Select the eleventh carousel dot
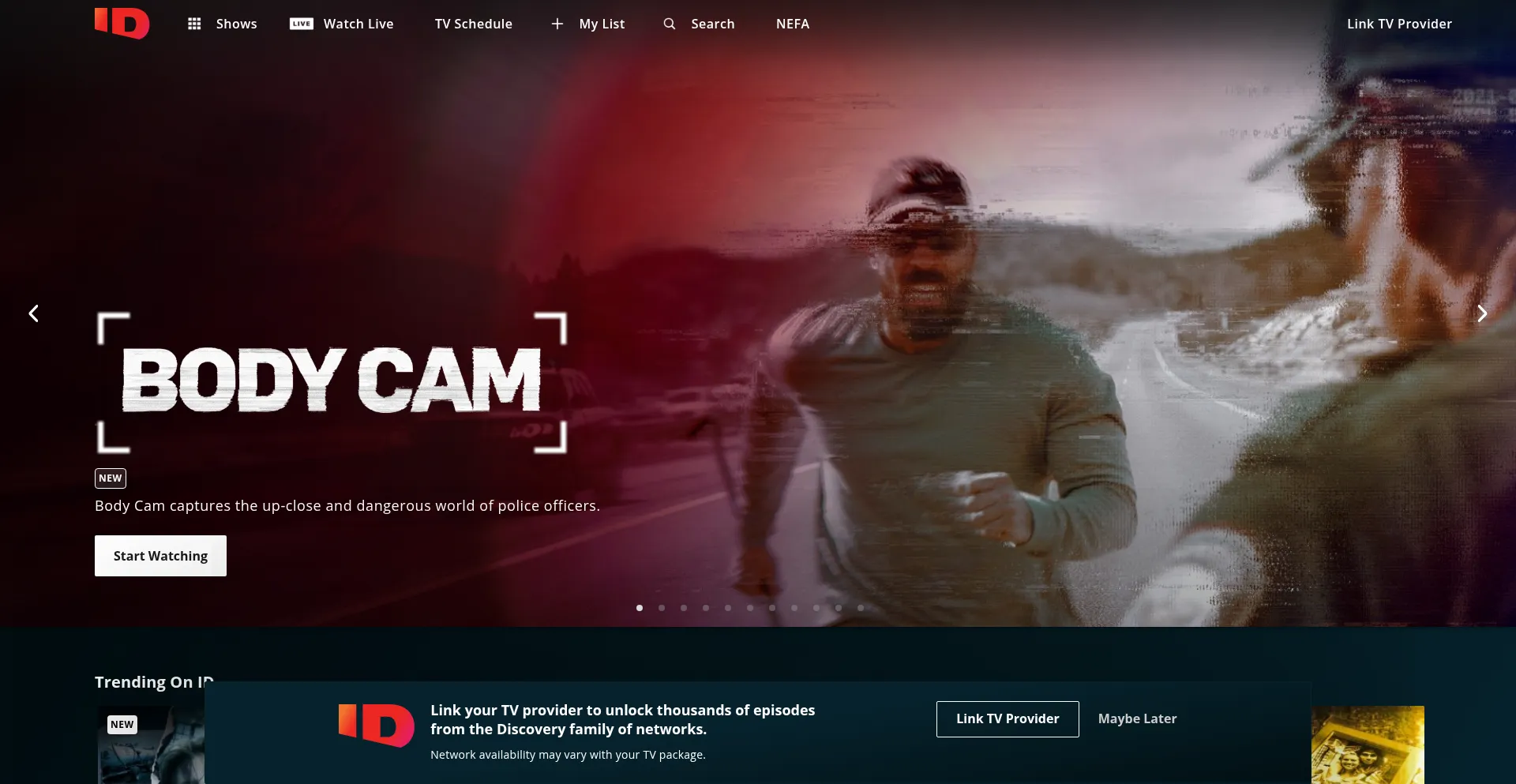 (861, 608)
